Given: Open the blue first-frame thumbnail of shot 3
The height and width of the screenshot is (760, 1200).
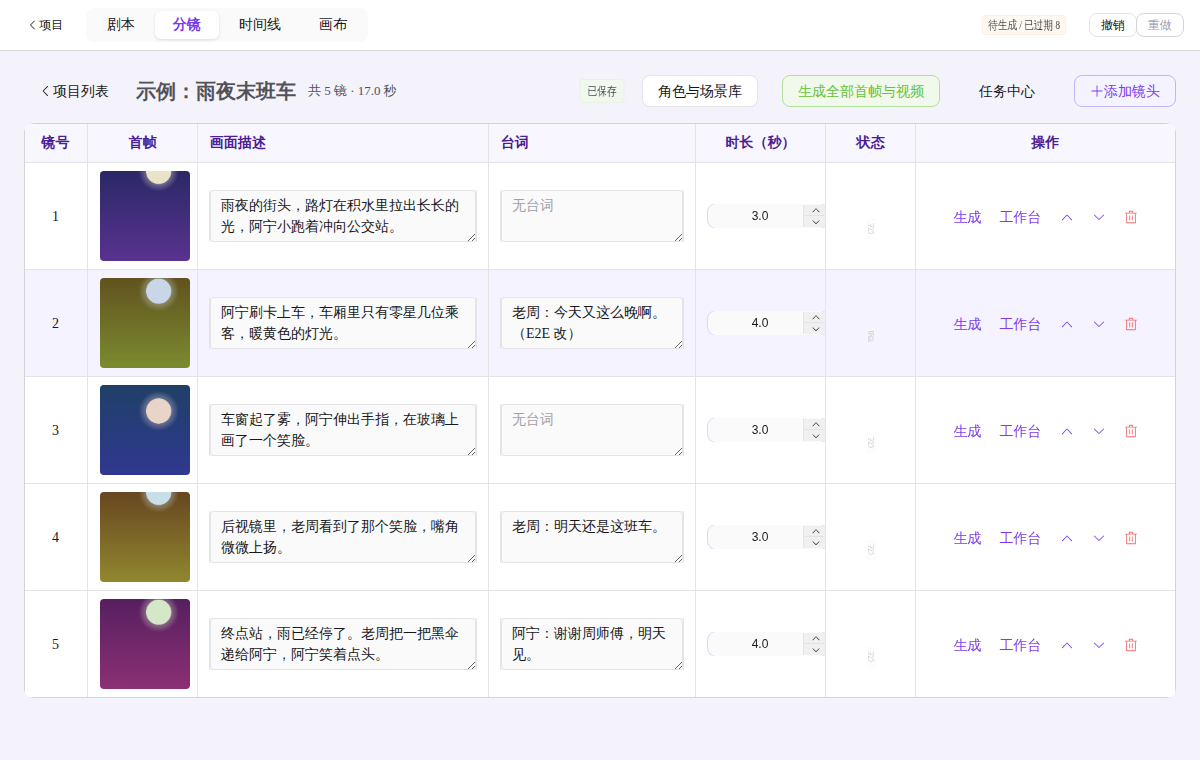Looking at the screenshot, I should click(x=145, y=430).
